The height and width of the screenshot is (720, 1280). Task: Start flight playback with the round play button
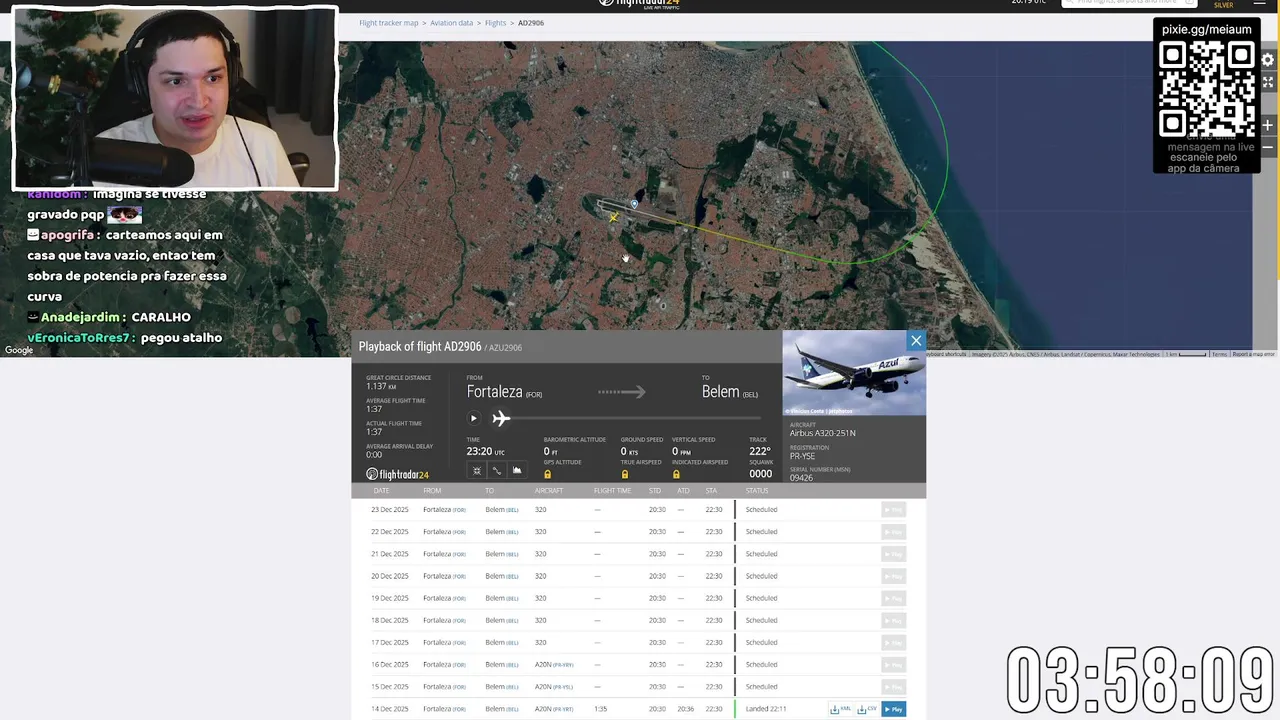click(x=474, y=418)
